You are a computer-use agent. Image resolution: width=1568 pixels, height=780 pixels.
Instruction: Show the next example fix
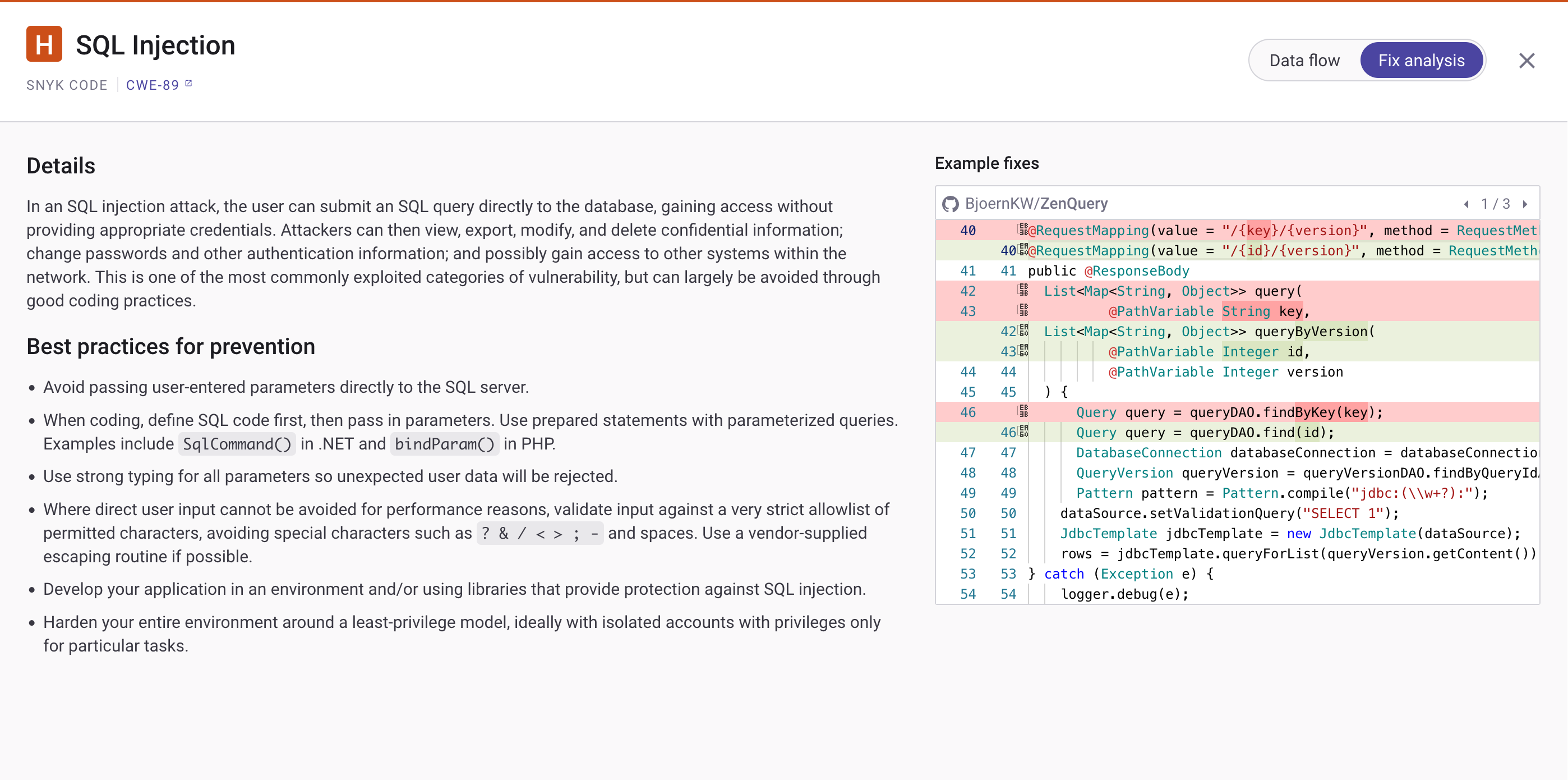pyautogui.click(x=1525, y=205)
